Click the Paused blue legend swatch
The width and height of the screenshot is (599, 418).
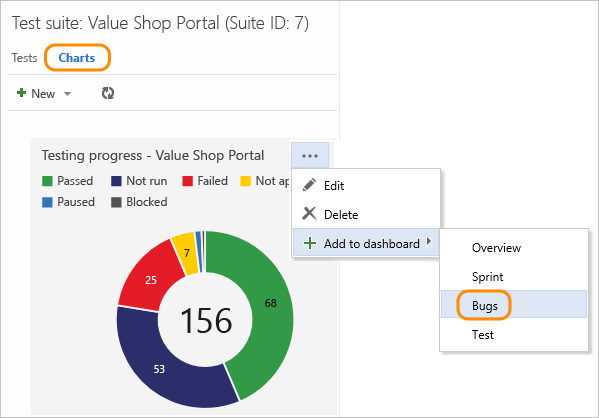click(47, 202)
